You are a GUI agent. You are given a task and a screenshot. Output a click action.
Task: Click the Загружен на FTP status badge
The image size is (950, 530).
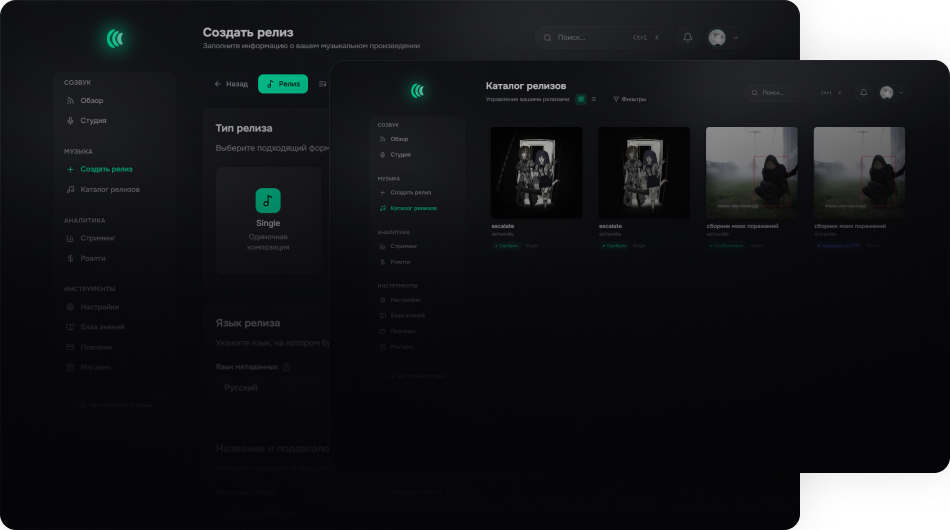point(839,246)
